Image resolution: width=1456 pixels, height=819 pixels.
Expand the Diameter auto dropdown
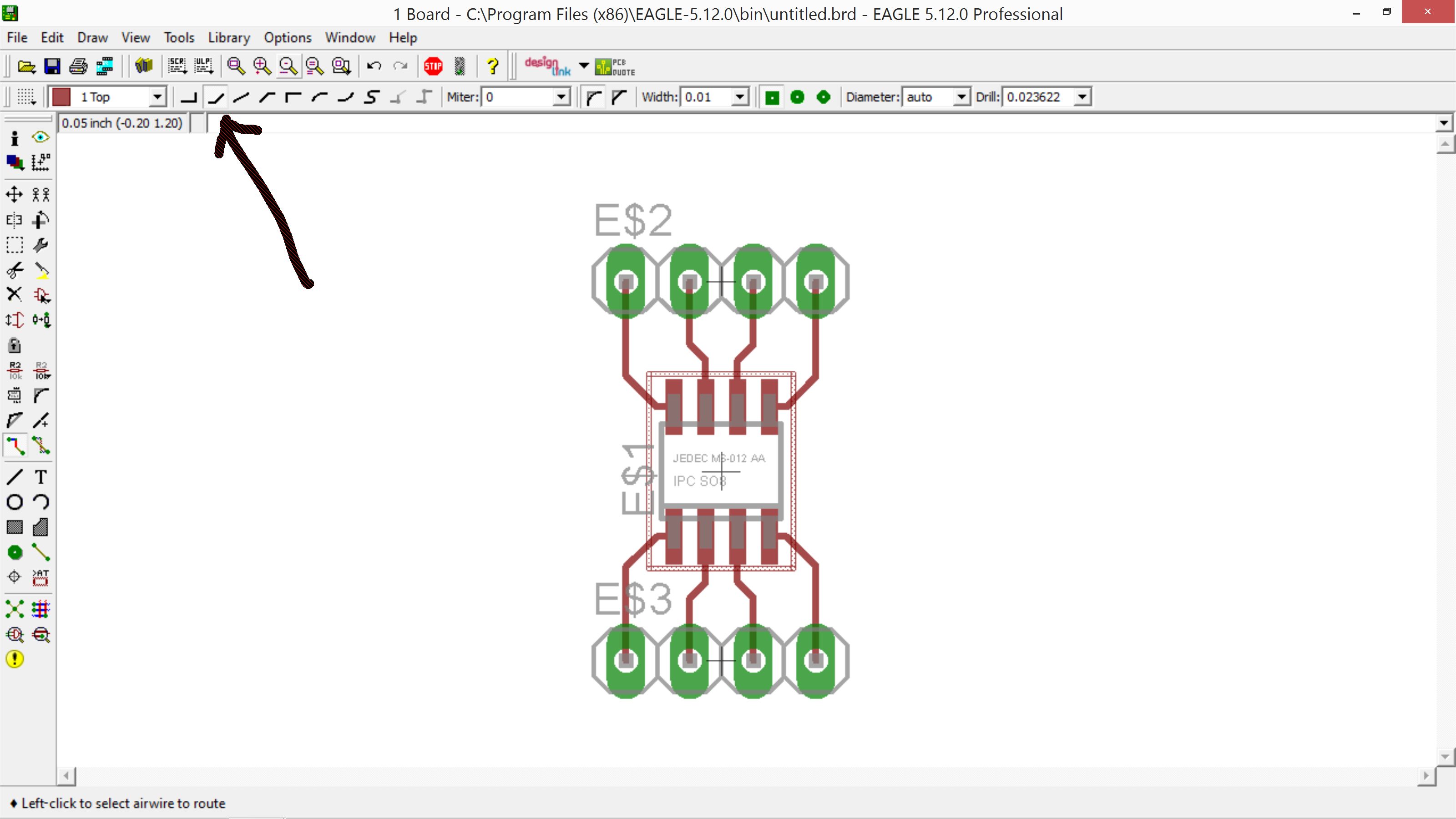961,97
